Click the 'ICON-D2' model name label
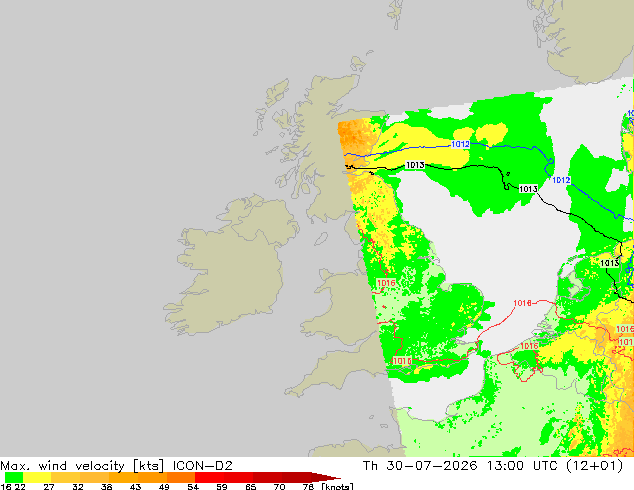634x490 pixels. tap(203, 466)
